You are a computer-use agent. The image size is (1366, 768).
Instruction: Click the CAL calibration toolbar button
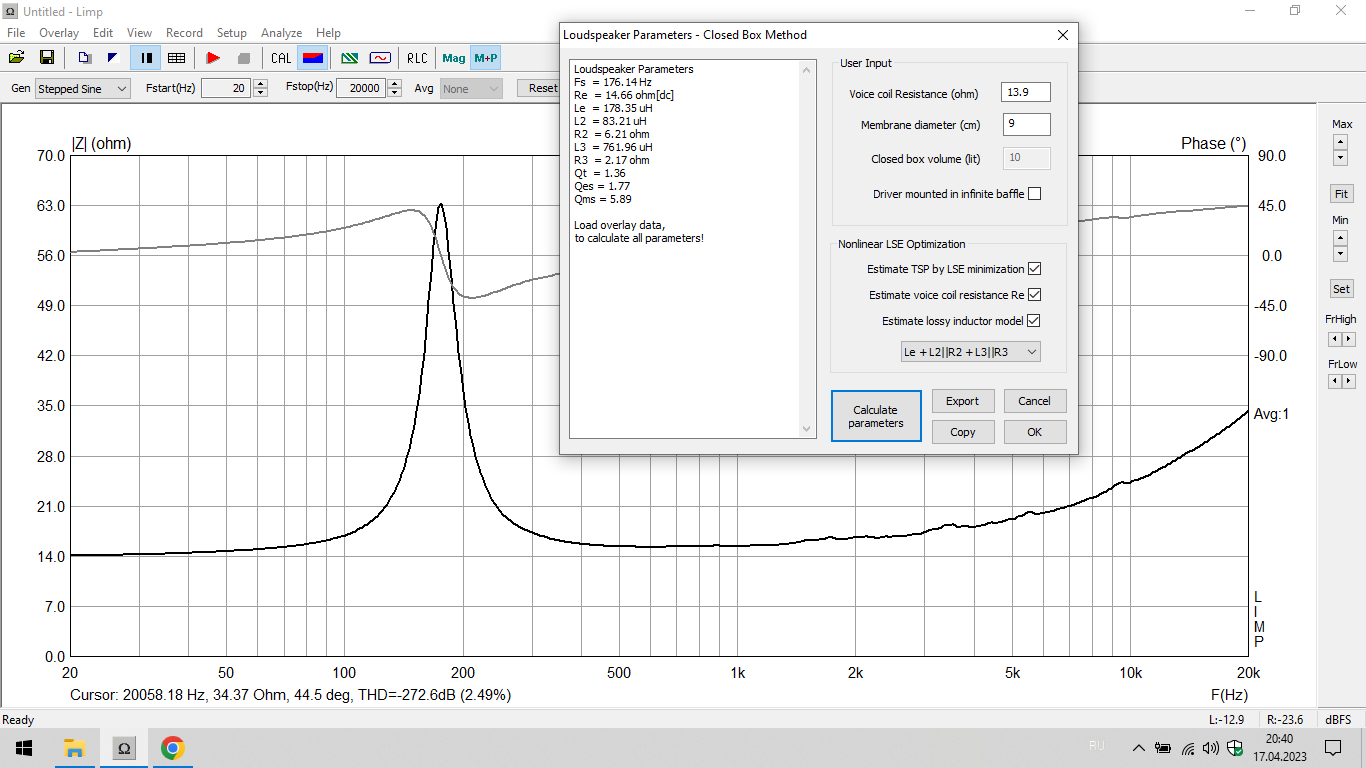click(x=281, y=58)
